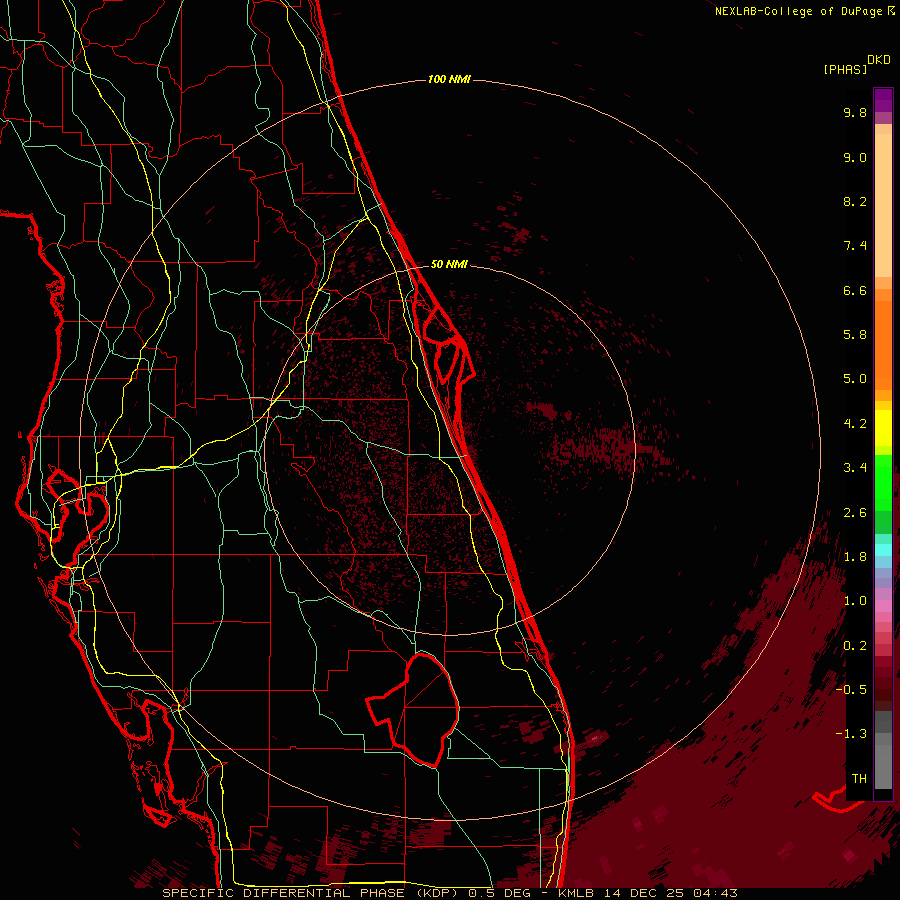Click the 0.5 DEG elevation text in caption
Screen dimensions: 900x900
coord(498,893)
